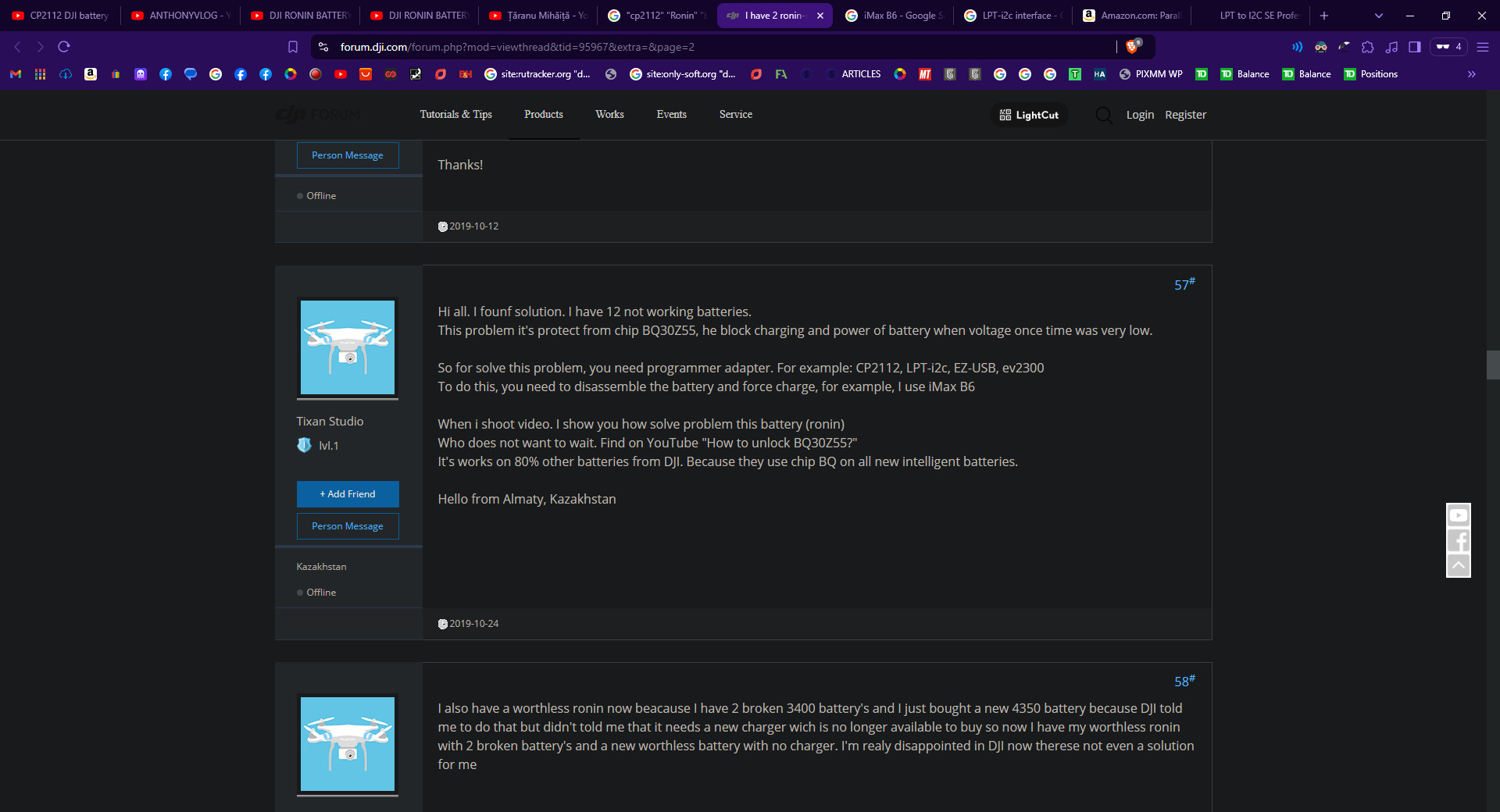This screenshot has height=812, width=1500.
Task: Click the Kazakhstan location text
Action: [x=321, y=567]
